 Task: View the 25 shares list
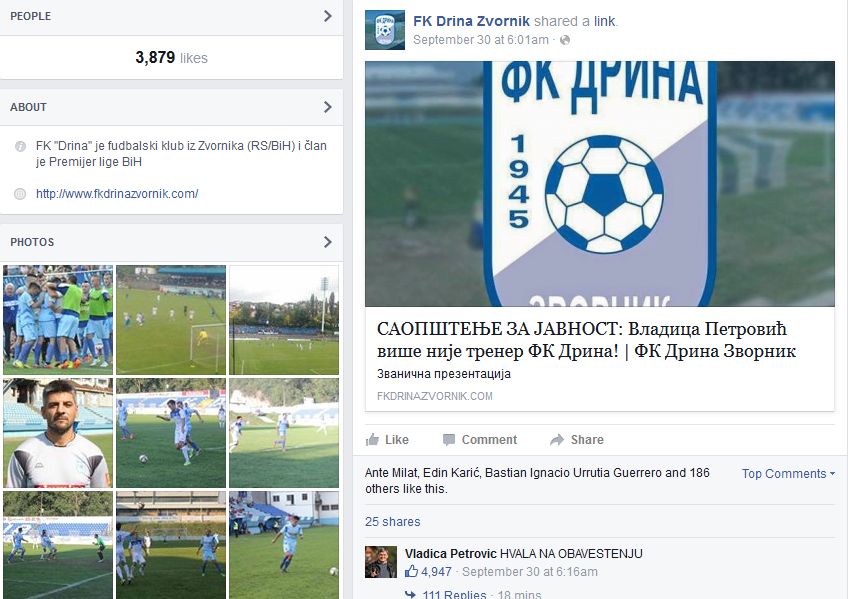393,522
